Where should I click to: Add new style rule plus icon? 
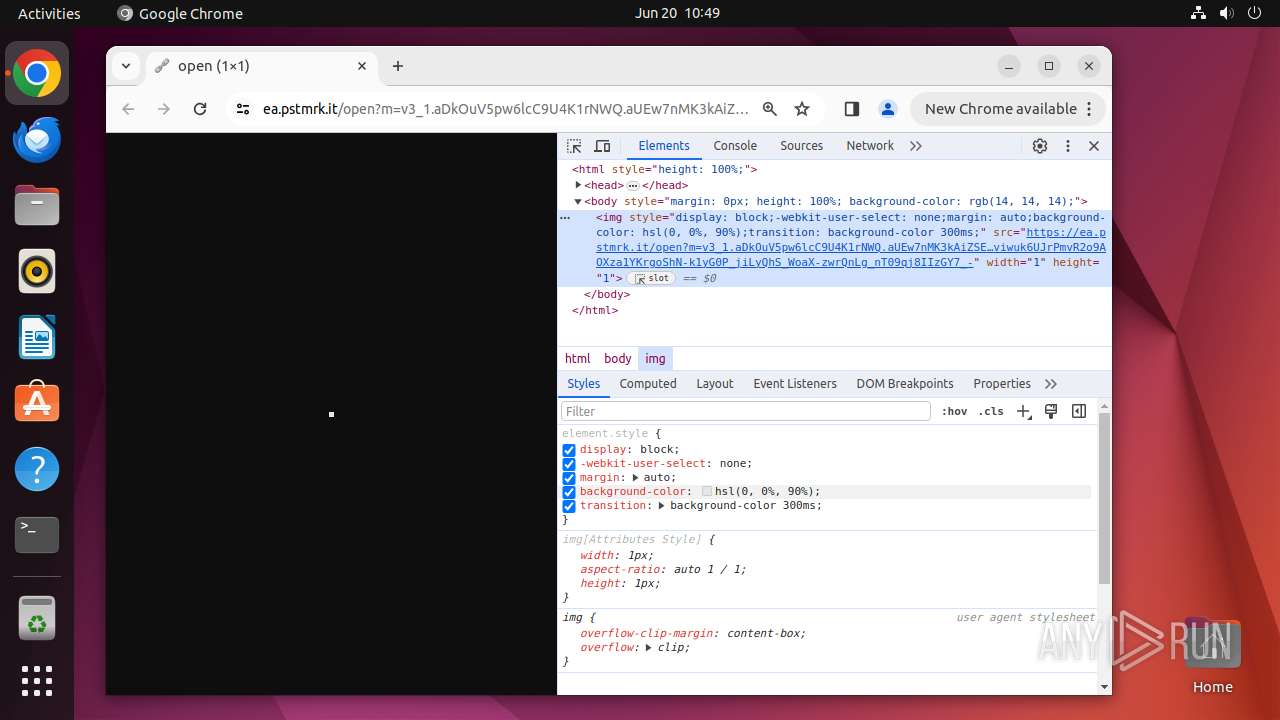pyautogui.click(x=1023, y=411)
